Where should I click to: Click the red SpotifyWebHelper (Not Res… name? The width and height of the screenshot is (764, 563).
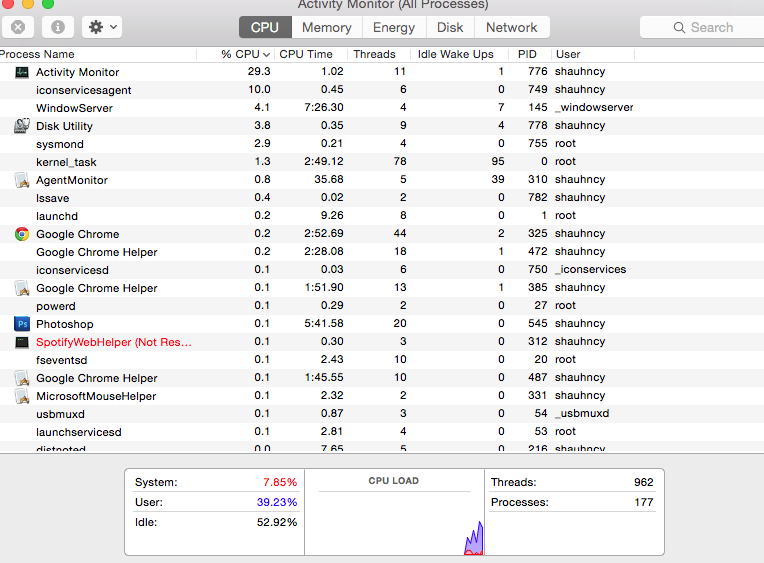[114, 342]
